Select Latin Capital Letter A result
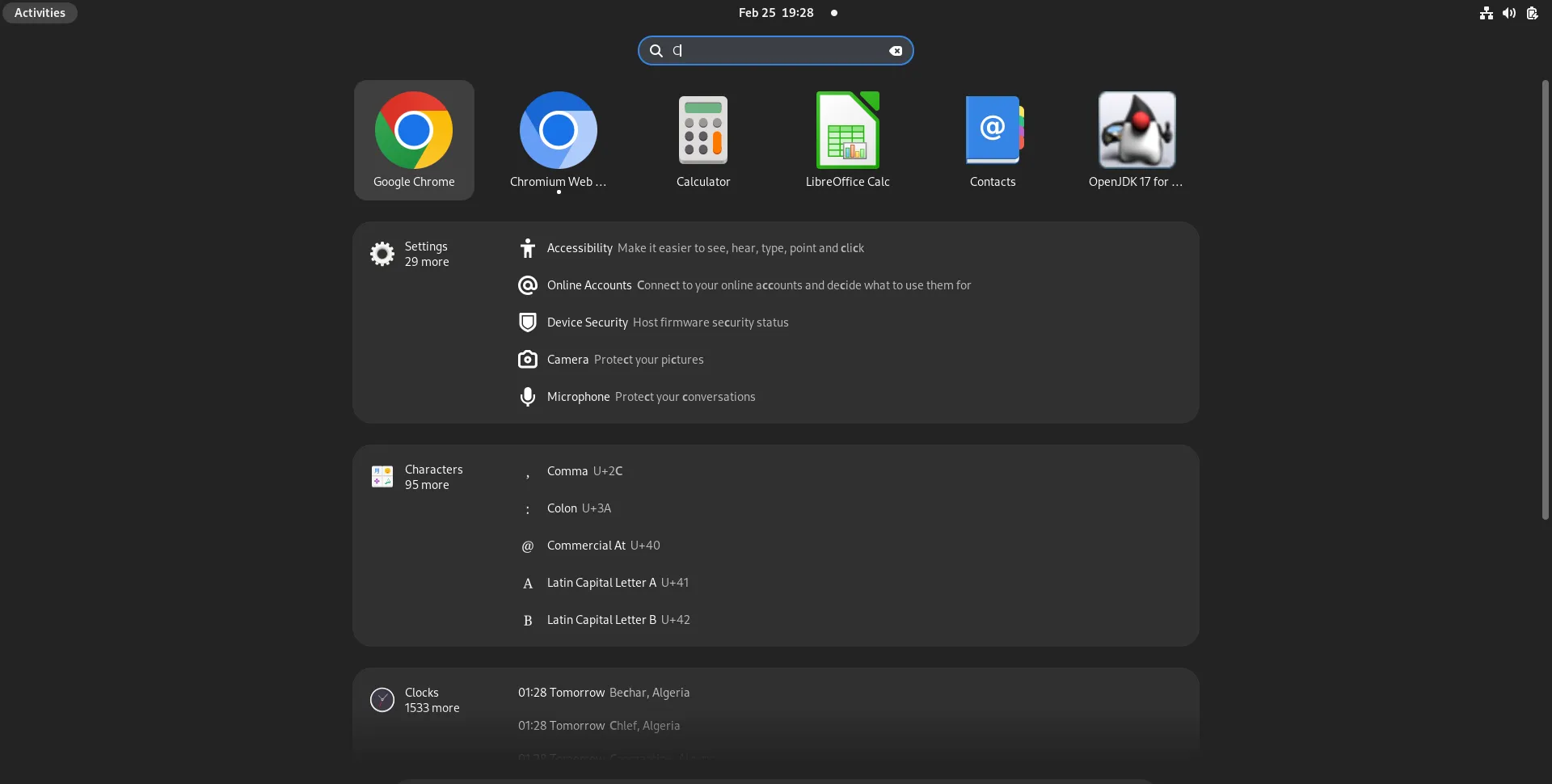The height and width of the screenshot is (784, 1552). tap(852, 583)
